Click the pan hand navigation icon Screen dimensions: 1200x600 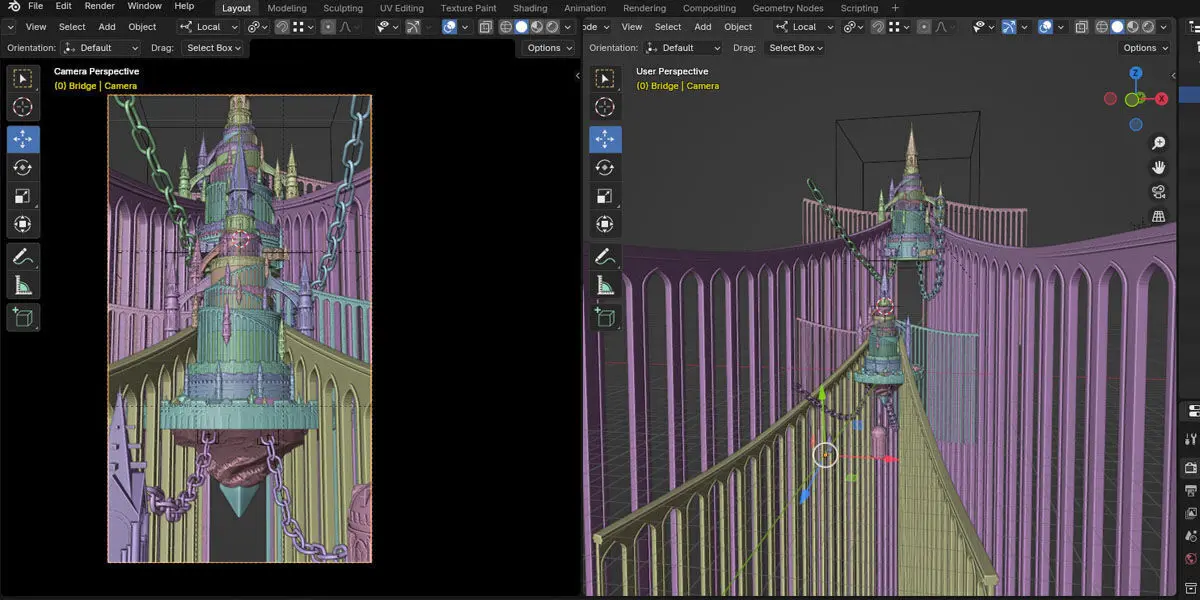pyautogui.click(x=1159, y=167)
